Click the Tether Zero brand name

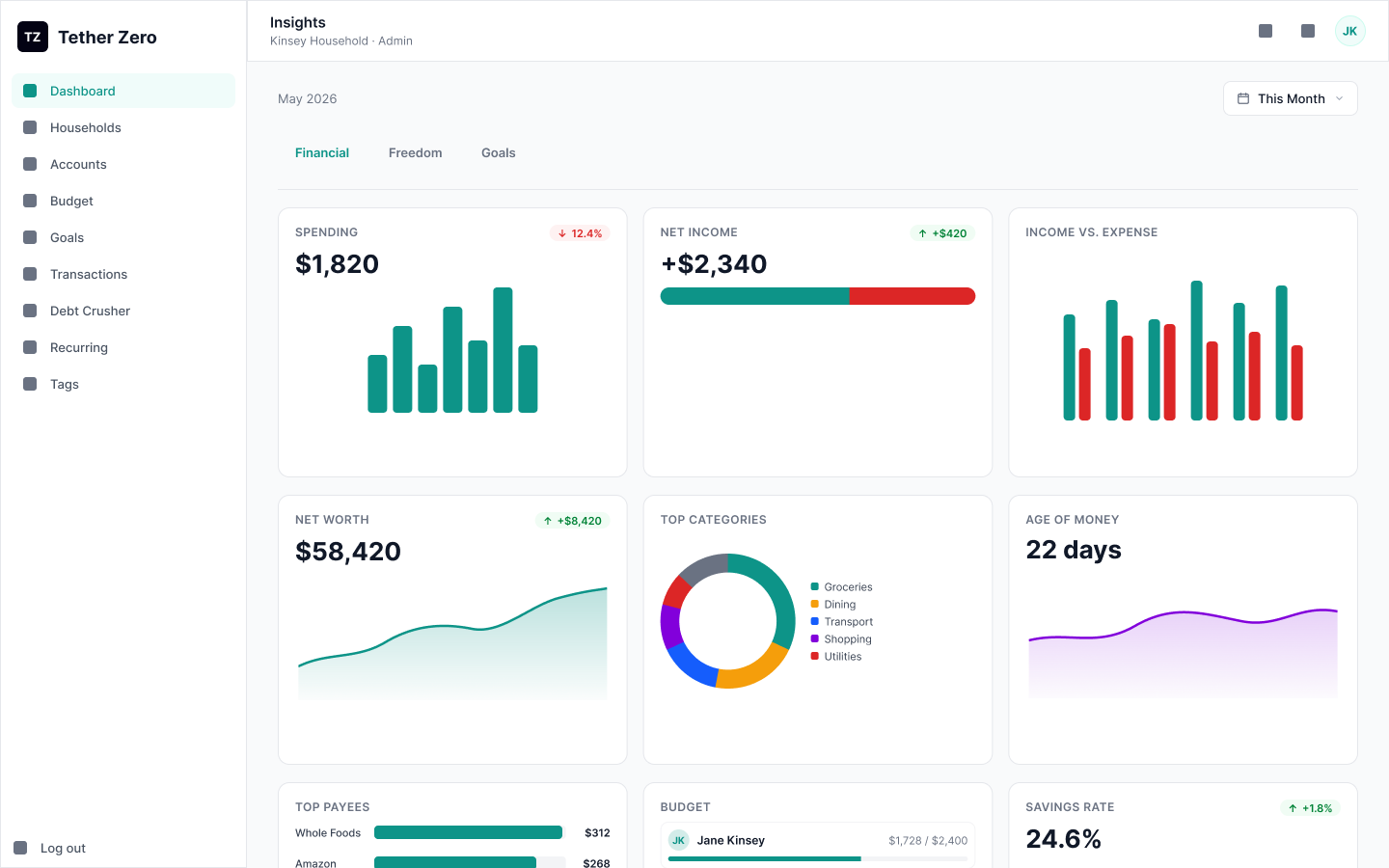tap(107, 37)
